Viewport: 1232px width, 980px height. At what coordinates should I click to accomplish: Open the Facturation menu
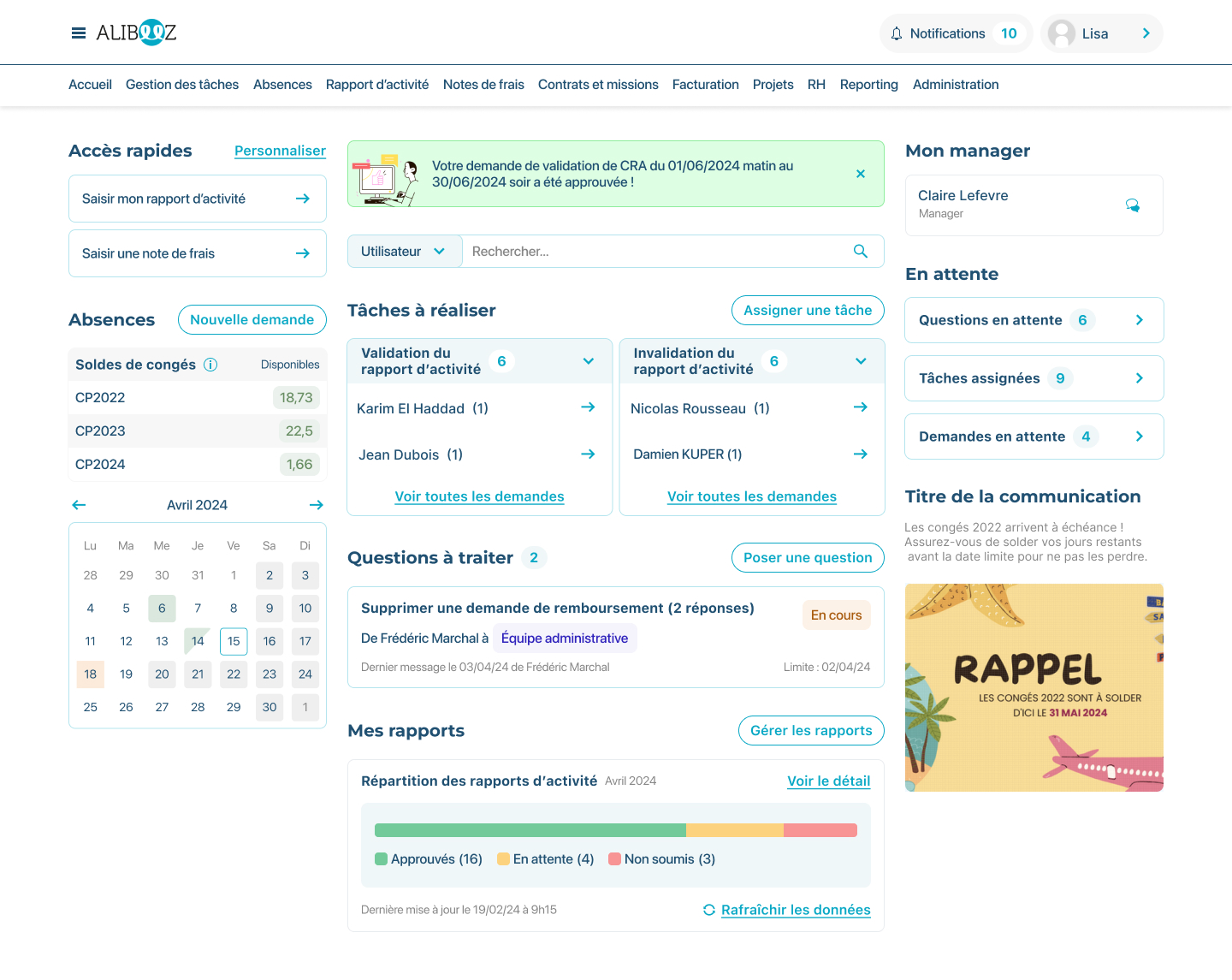coord(706,85)
